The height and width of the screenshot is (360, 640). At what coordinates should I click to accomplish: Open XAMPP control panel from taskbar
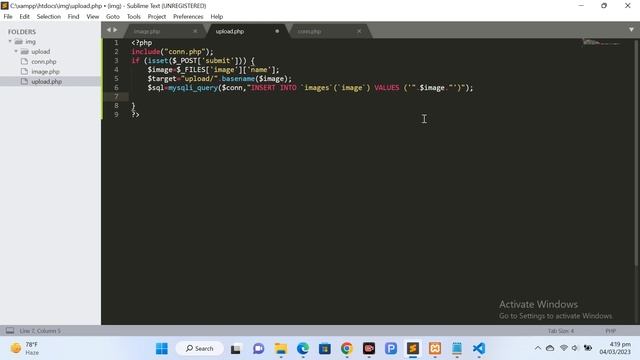point(435,349)
